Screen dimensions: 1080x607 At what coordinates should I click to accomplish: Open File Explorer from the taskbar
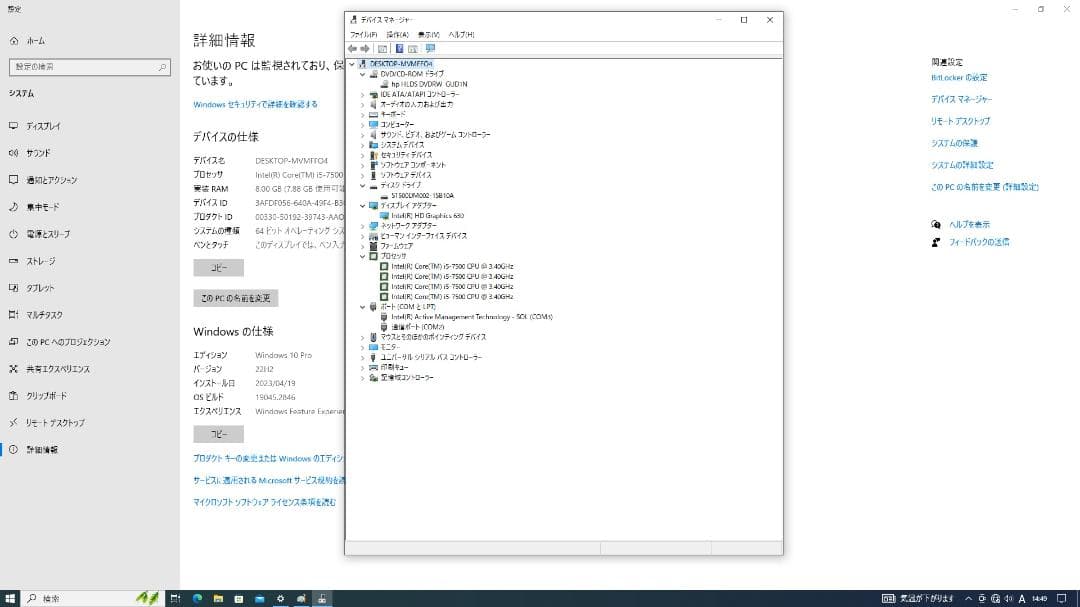[217, 600]
